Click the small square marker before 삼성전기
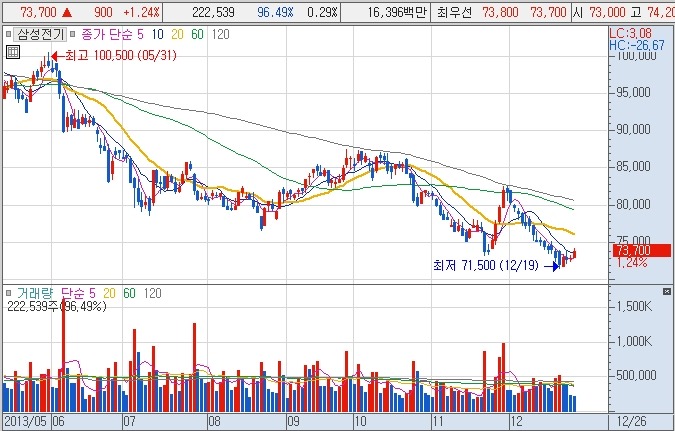 click(8, 34)
